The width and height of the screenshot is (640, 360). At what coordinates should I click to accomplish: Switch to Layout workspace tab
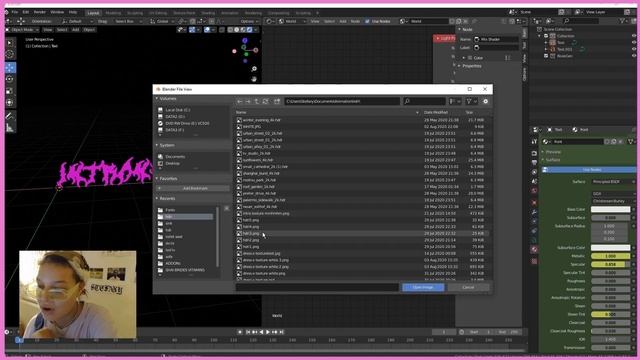[x=93, y=13]
